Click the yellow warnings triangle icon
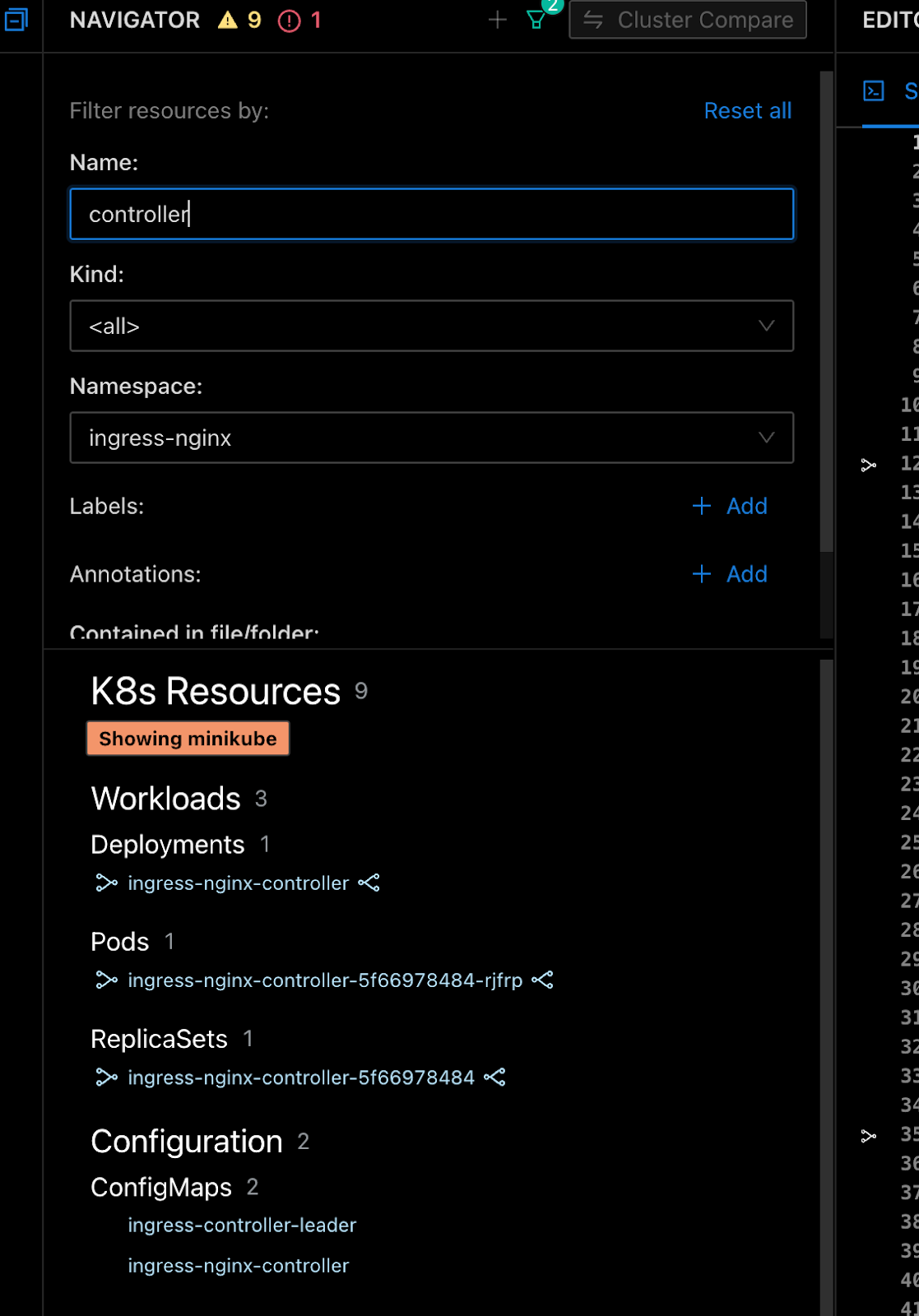Image resolution: width=919 pixels, height=1316 pixels. (x=228, y=20)
